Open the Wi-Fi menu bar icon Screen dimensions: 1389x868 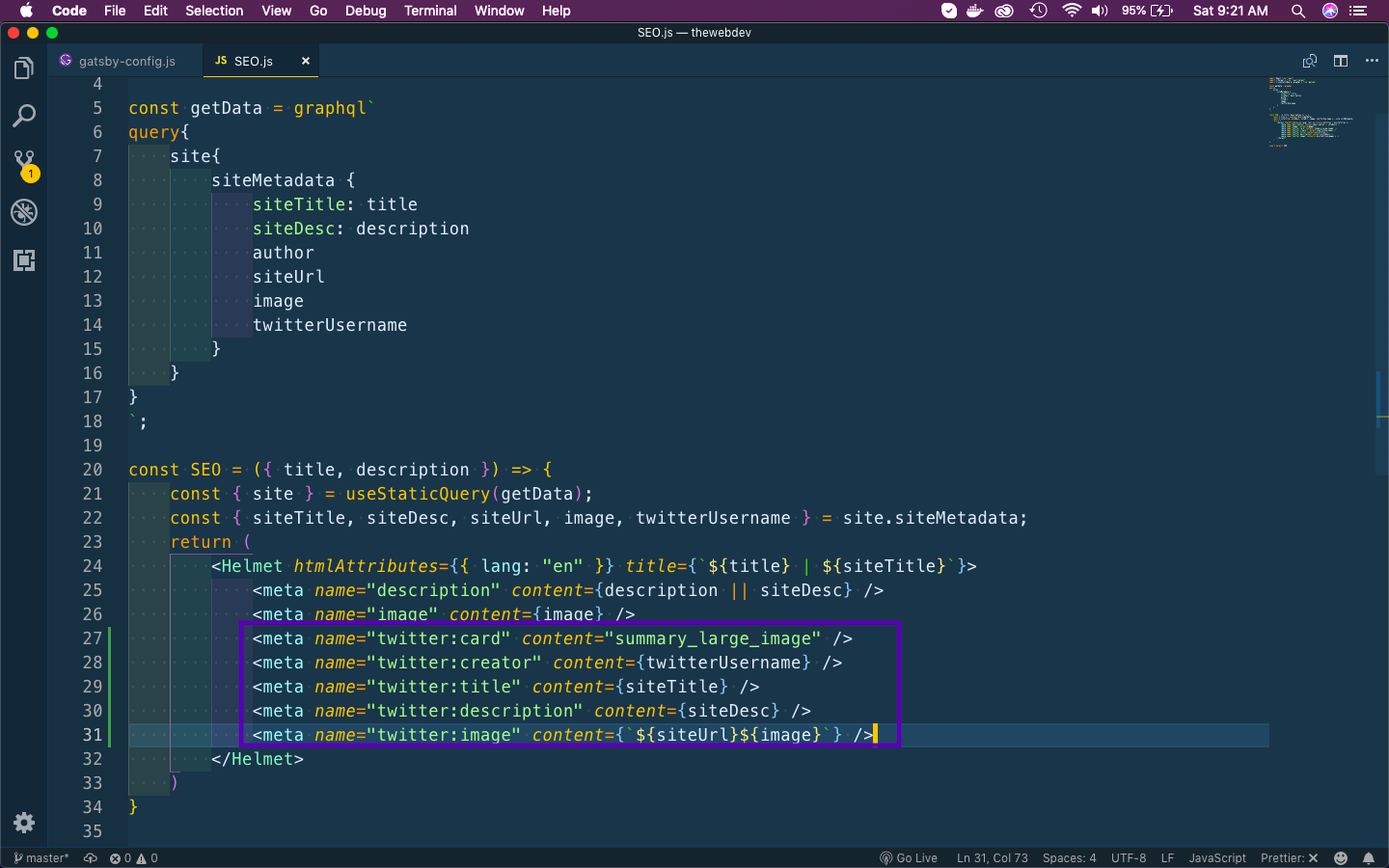pos(1071,11)
